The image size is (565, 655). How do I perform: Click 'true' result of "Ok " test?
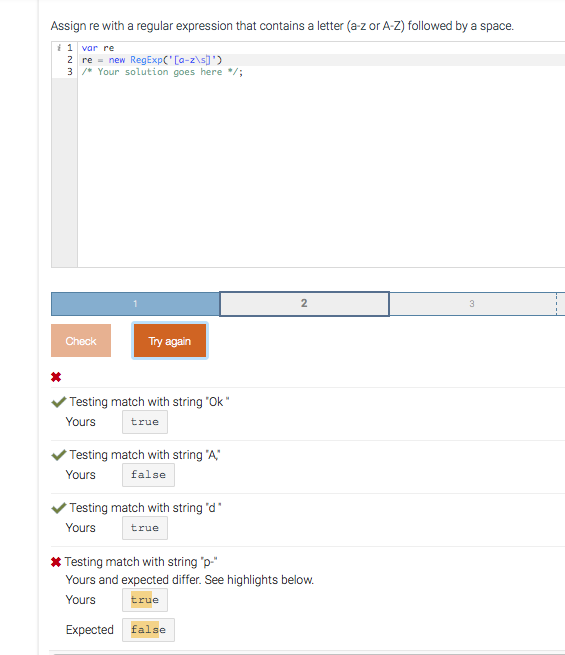[145, 422]
